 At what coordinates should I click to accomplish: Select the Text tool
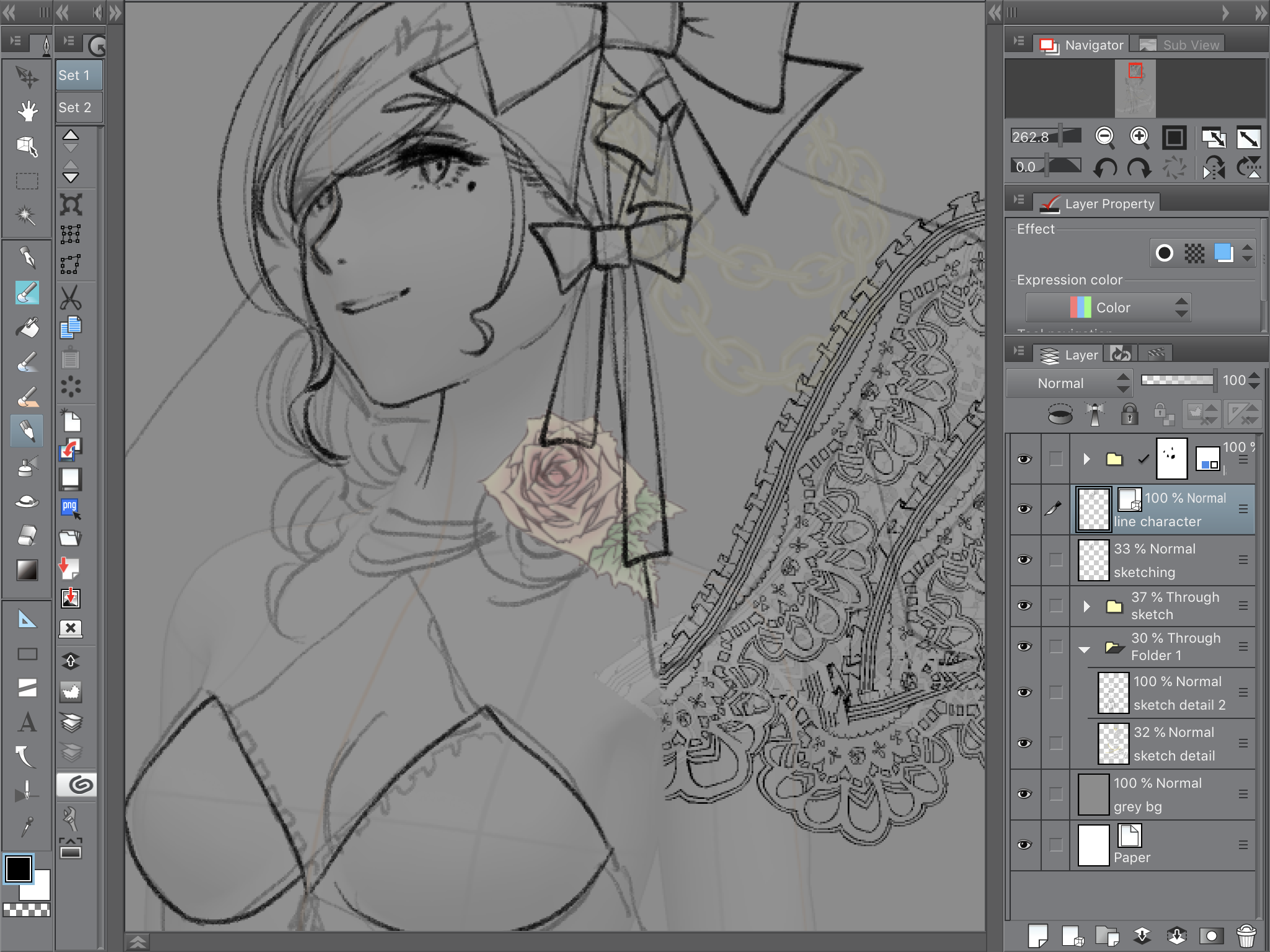point(27,723)
